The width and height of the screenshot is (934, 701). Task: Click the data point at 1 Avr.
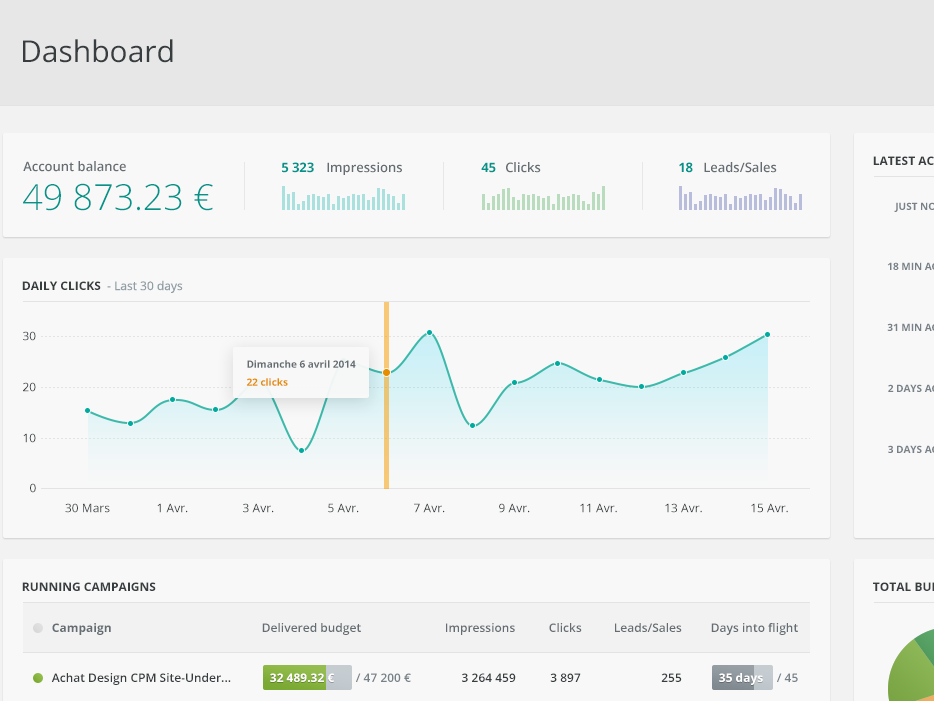click(173, 399)
